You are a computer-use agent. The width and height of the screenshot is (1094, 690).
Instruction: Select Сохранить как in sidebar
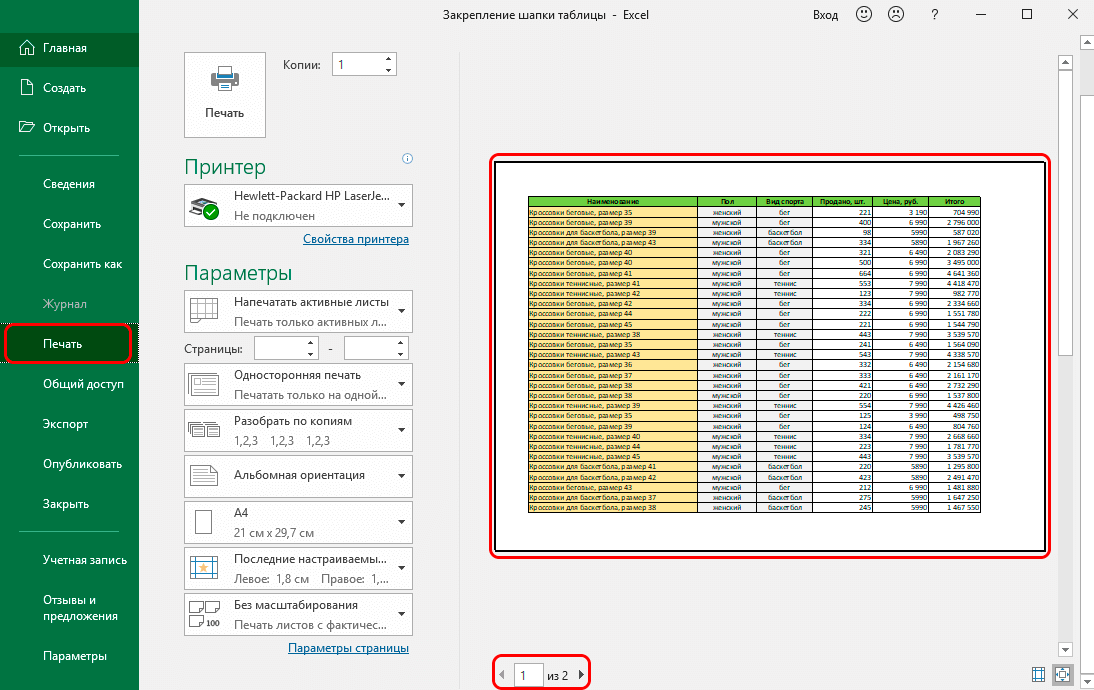tap(83, 264)
